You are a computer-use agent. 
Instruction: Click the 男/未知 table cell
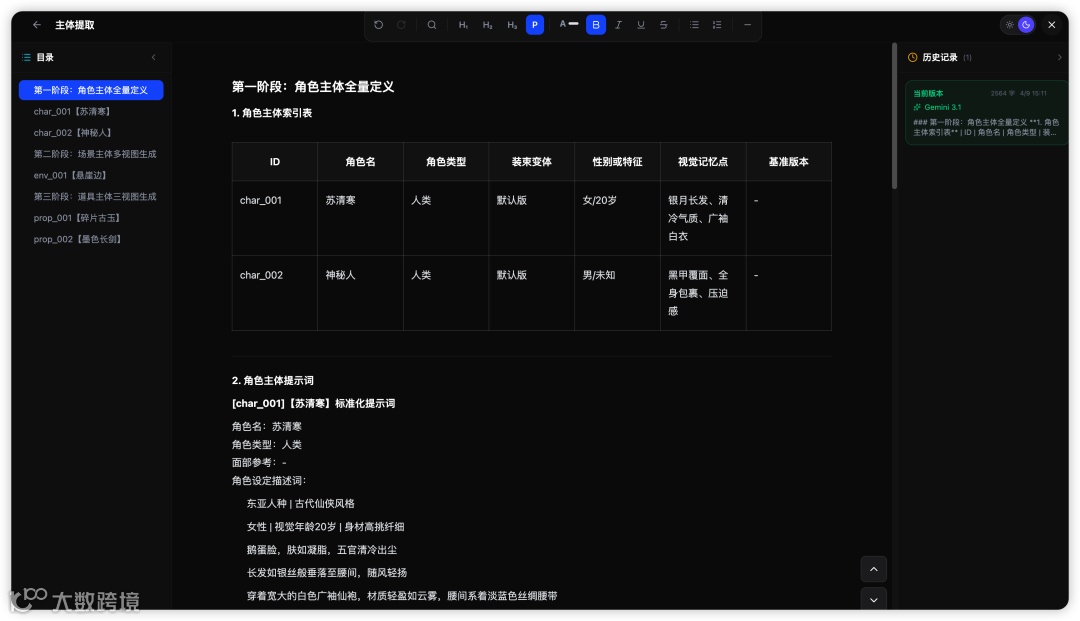[617, 293]
